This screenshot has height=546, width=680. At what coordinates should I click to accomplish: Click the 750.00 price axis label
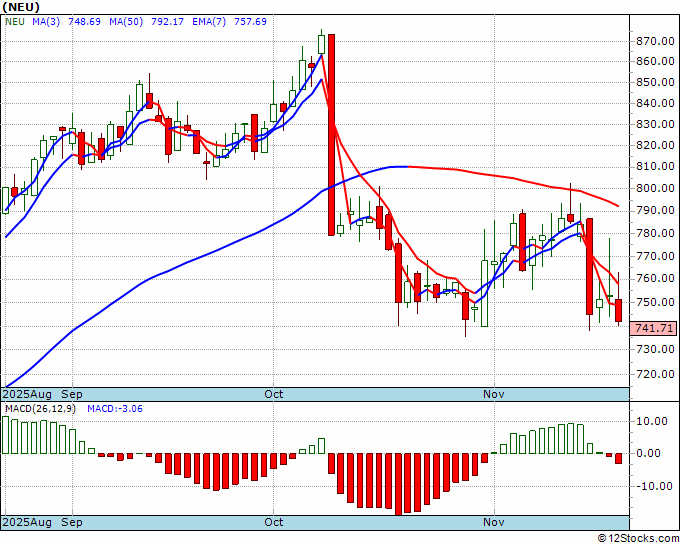pos(655,302)
